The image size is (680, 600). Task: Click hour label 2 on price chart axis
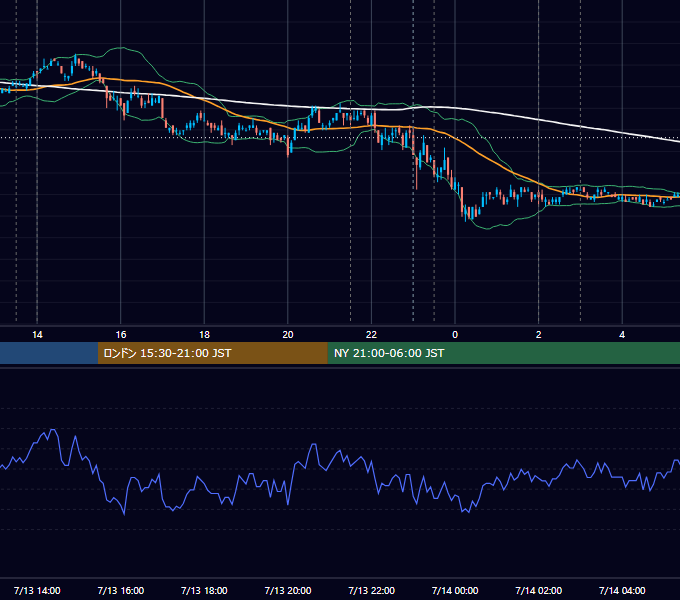pos(539,335)
